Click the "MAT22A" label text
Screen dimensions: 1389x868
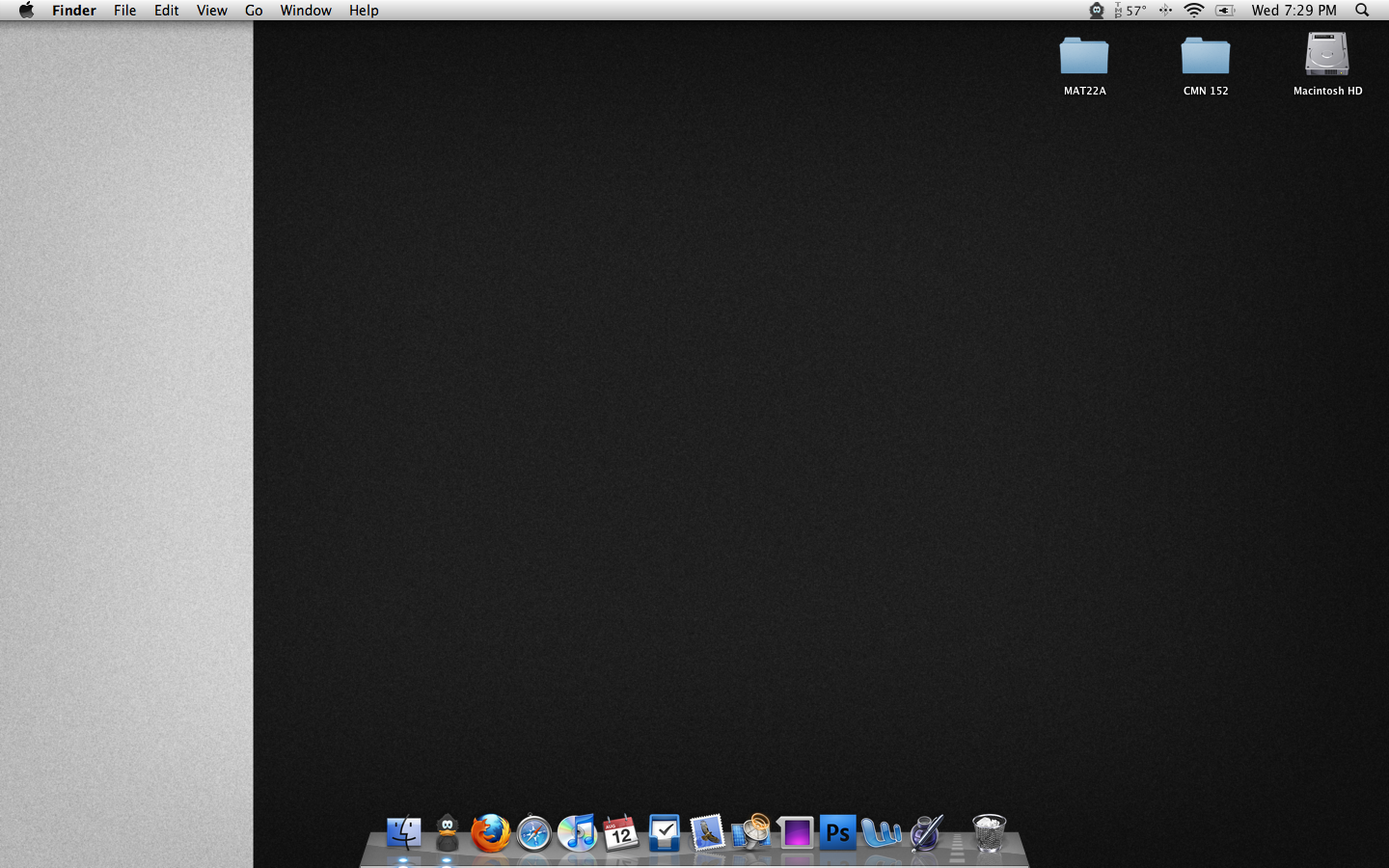point(1084,91)
